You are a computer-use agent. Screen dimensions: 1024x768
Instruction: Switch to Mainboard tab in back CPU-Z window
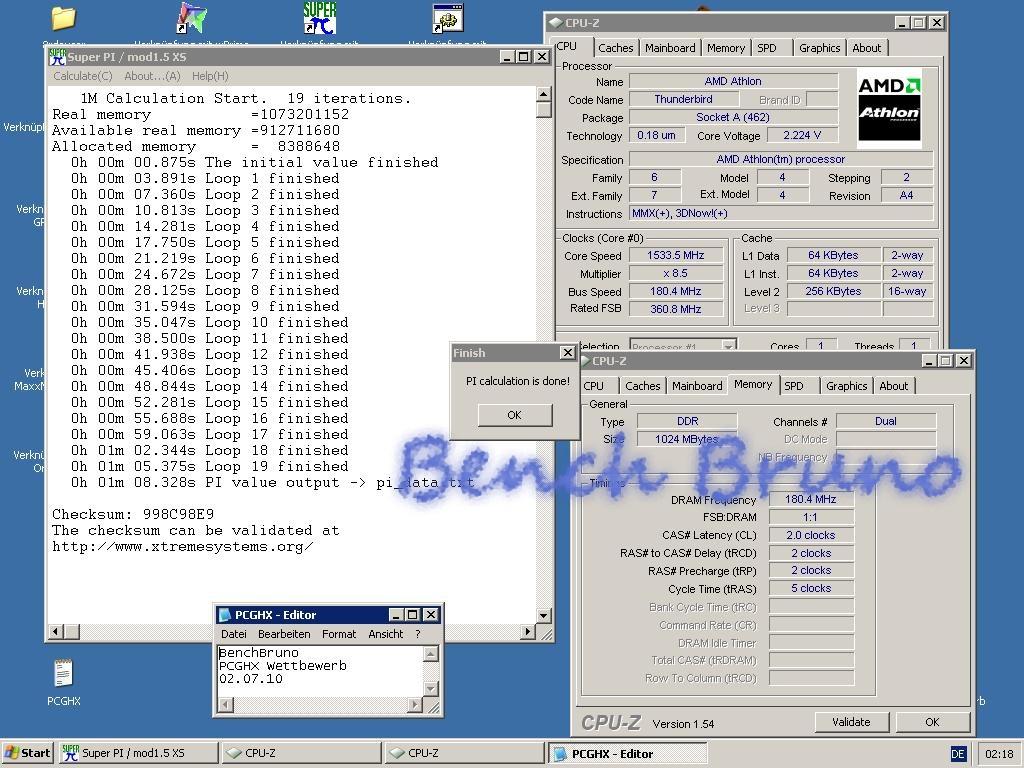(x=670, y=48)
